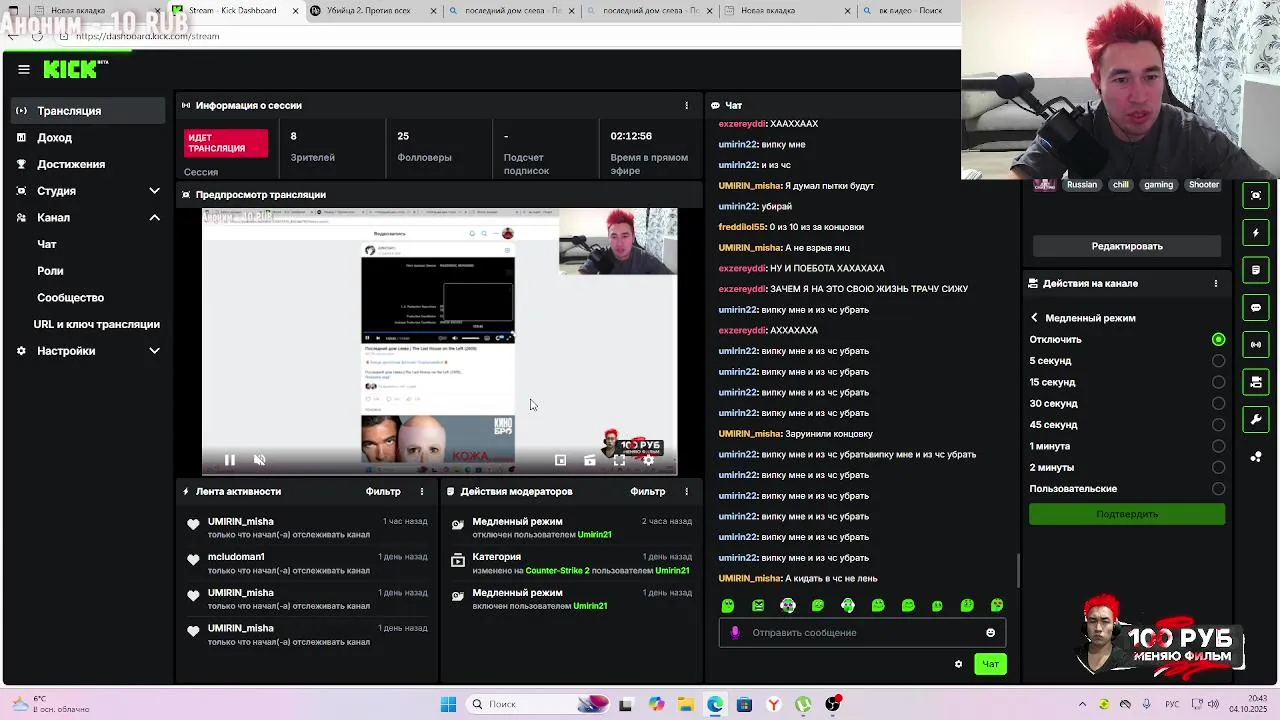Open channel actions three-dot menu
The image size is (1280, 720).
[x=1216, y=283]
